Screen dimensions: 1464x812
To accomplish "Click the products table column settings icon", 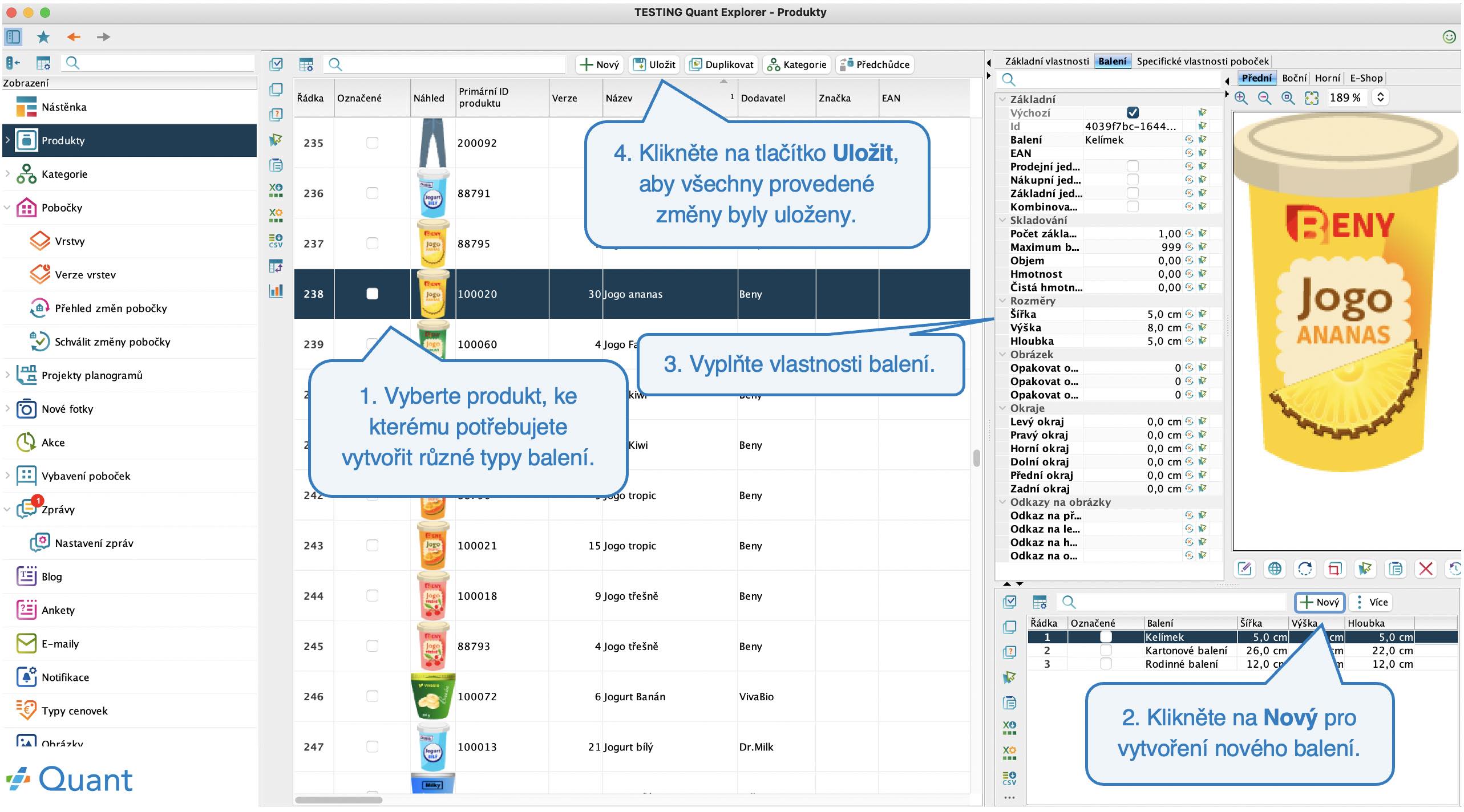I will tap(306, 64).
